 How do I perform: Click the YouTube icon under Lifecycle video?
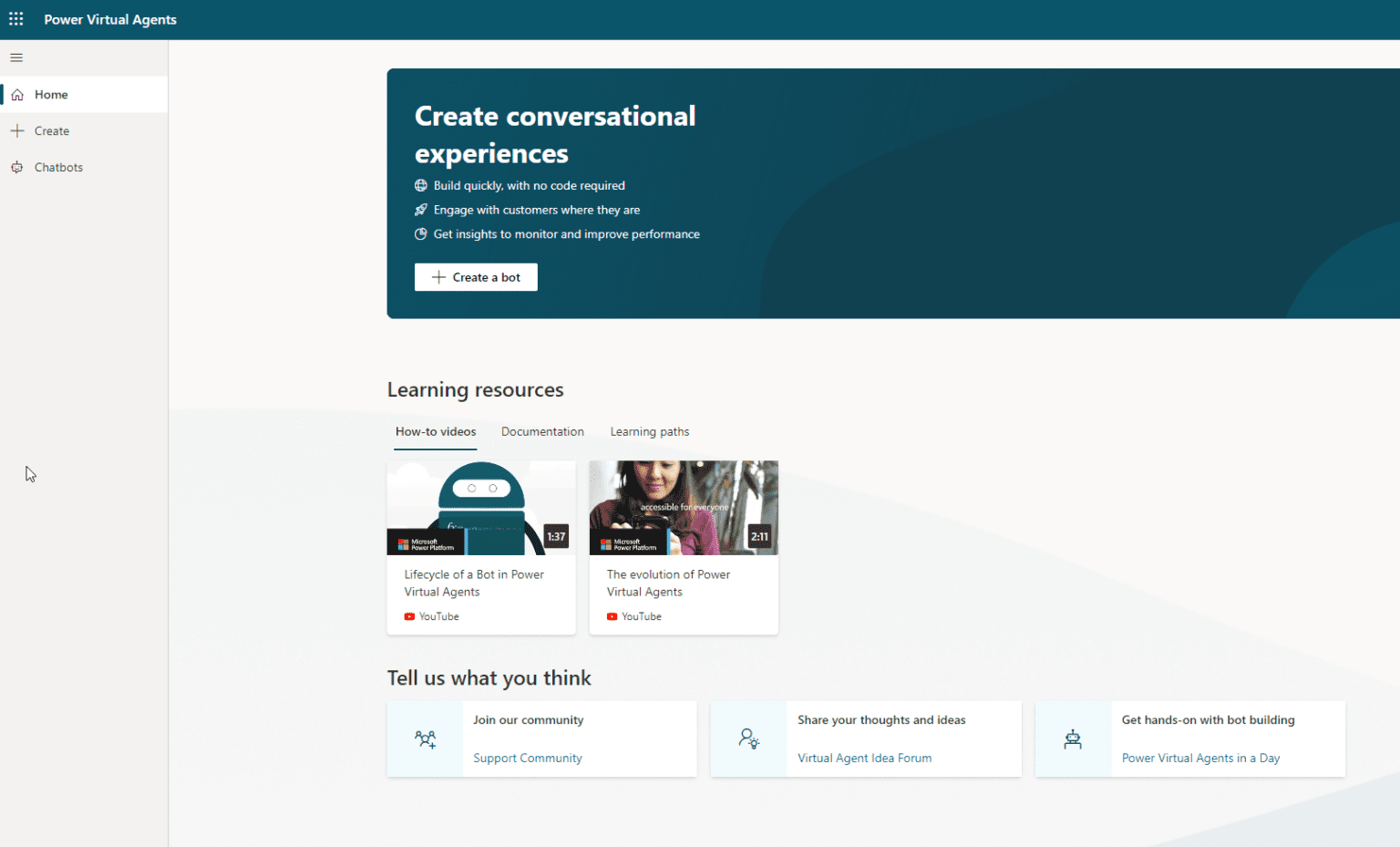click(411, 615)
